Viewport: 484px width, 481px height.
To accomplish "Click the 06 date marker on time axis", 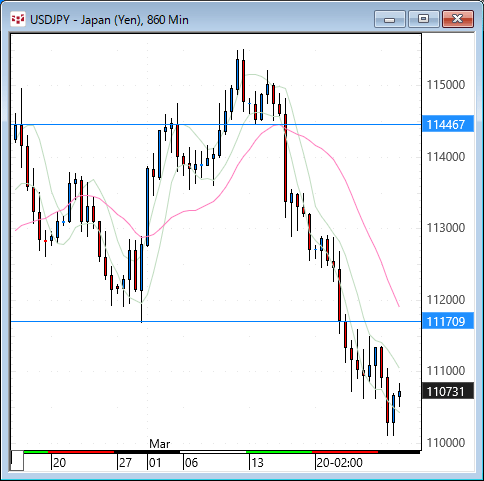I will pos(191,463).
